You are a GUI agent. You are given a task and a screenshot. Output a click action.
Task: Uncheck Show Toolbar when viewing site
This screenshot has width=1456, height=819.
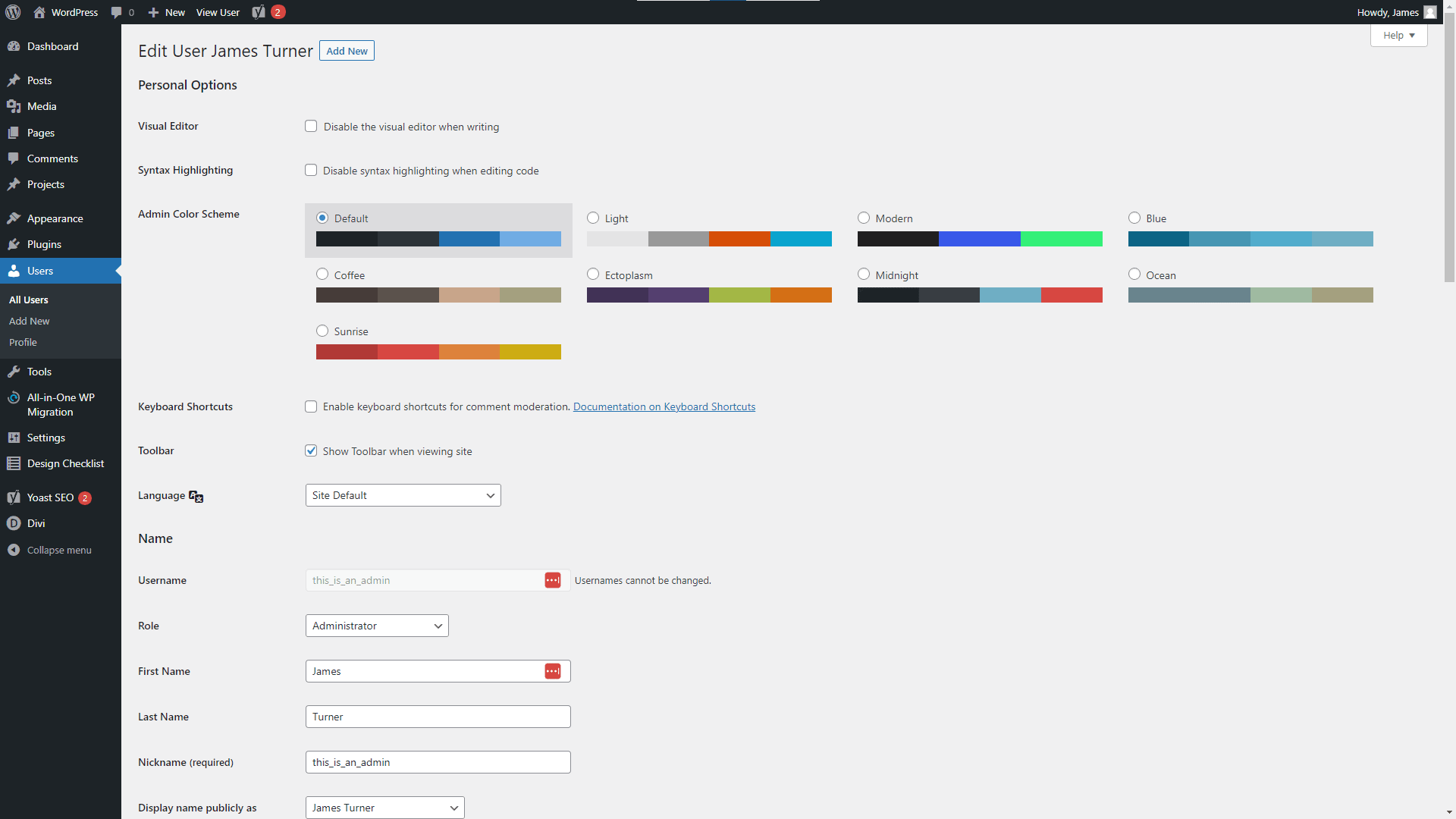(x=311, y=450)
